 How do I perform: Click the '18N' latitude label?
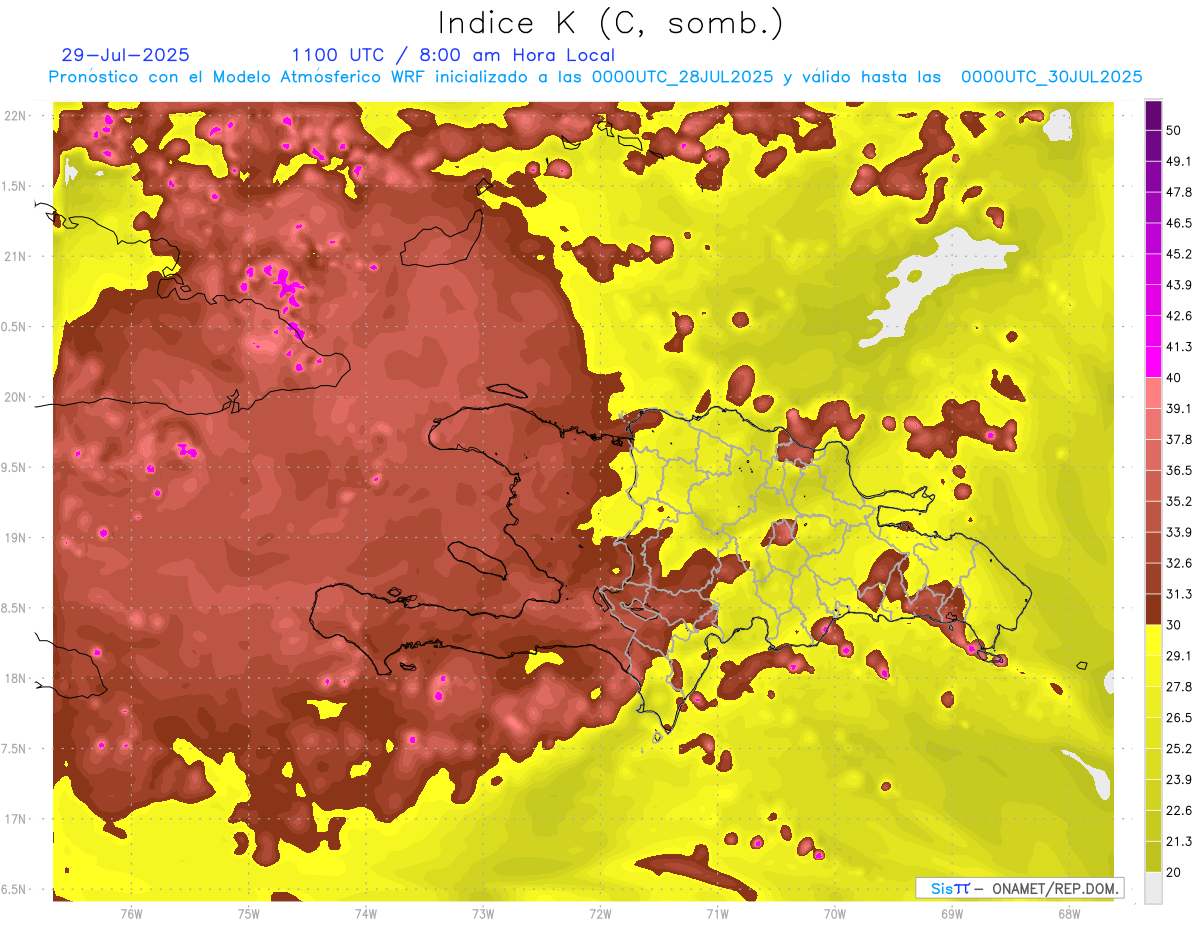point(16,679)
